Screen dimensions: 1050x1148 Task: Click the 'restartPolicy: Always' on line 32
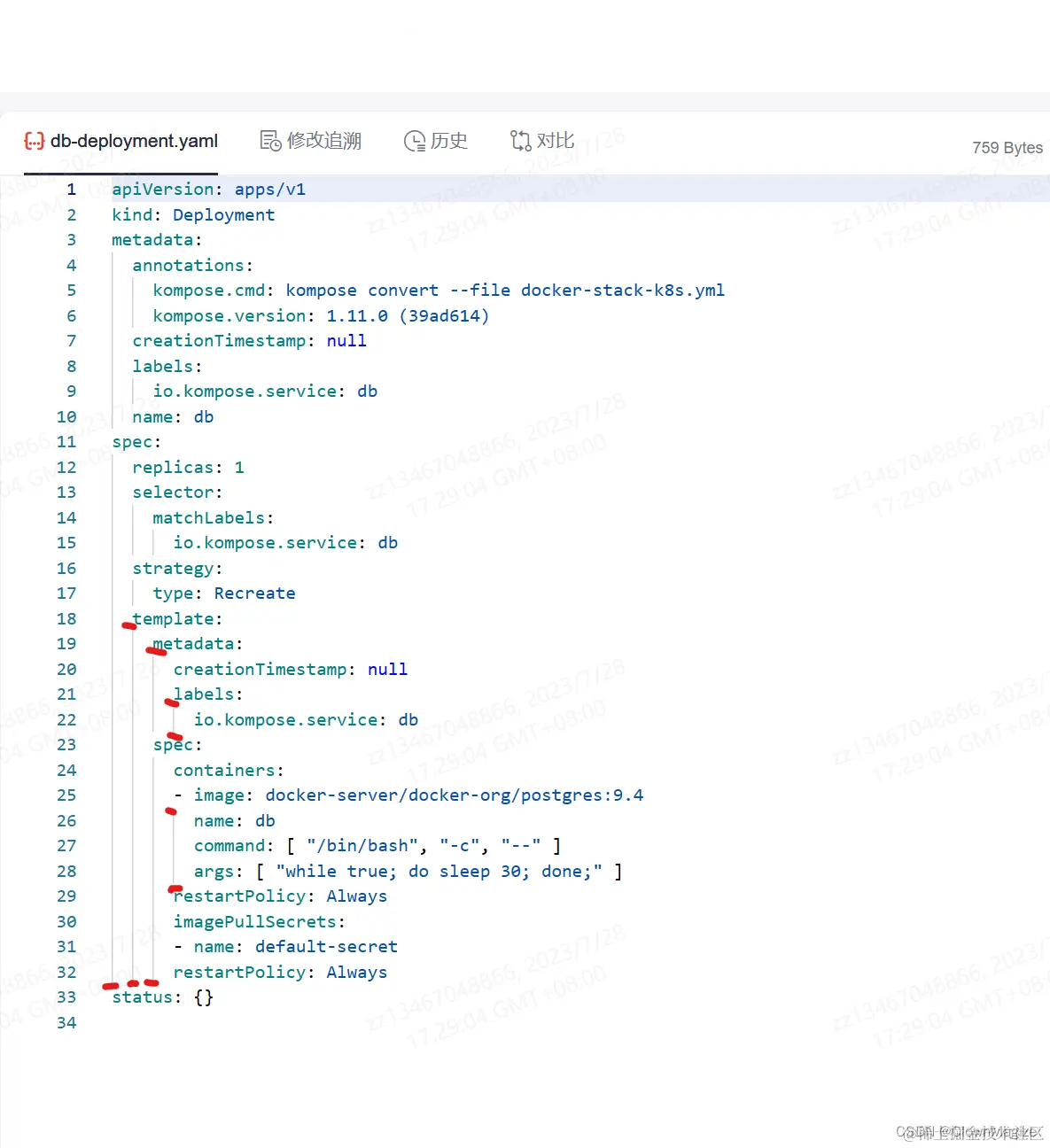tap(280, 973)
